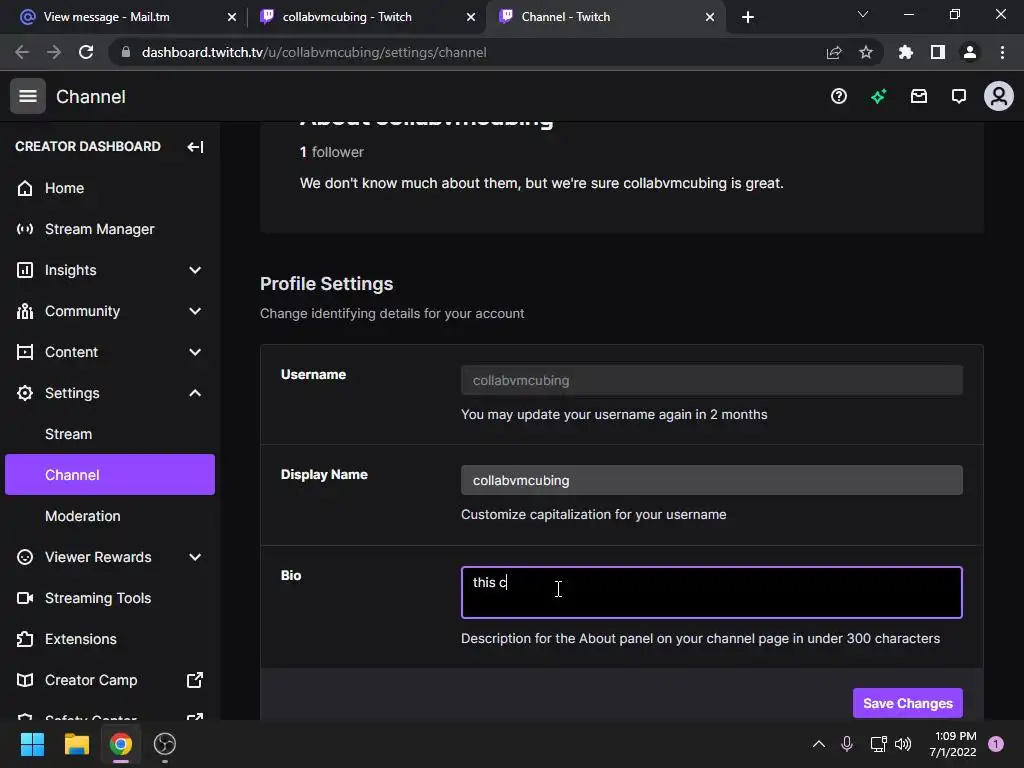This screenshot has height=768, width=1024.
Task: Click the "Profile Settings" heading
Action: (x=327, y=283)
